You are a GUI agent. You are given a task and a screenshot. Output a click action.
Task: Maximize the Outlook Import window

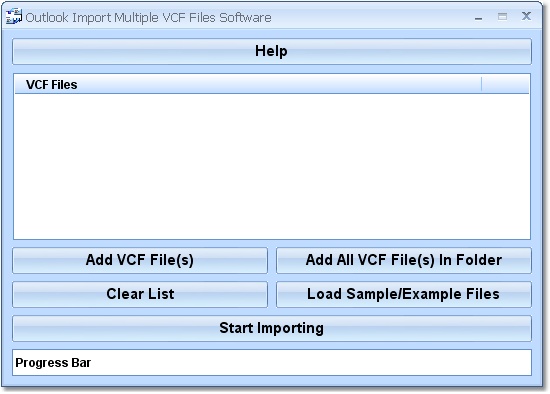click(502, 16)
